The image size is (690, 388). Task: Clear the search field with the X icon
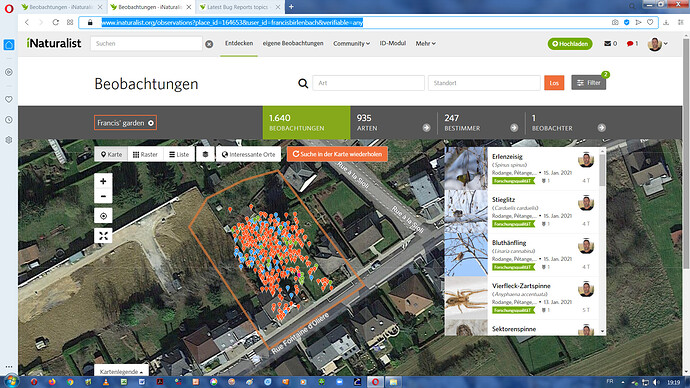click(209, 44)
